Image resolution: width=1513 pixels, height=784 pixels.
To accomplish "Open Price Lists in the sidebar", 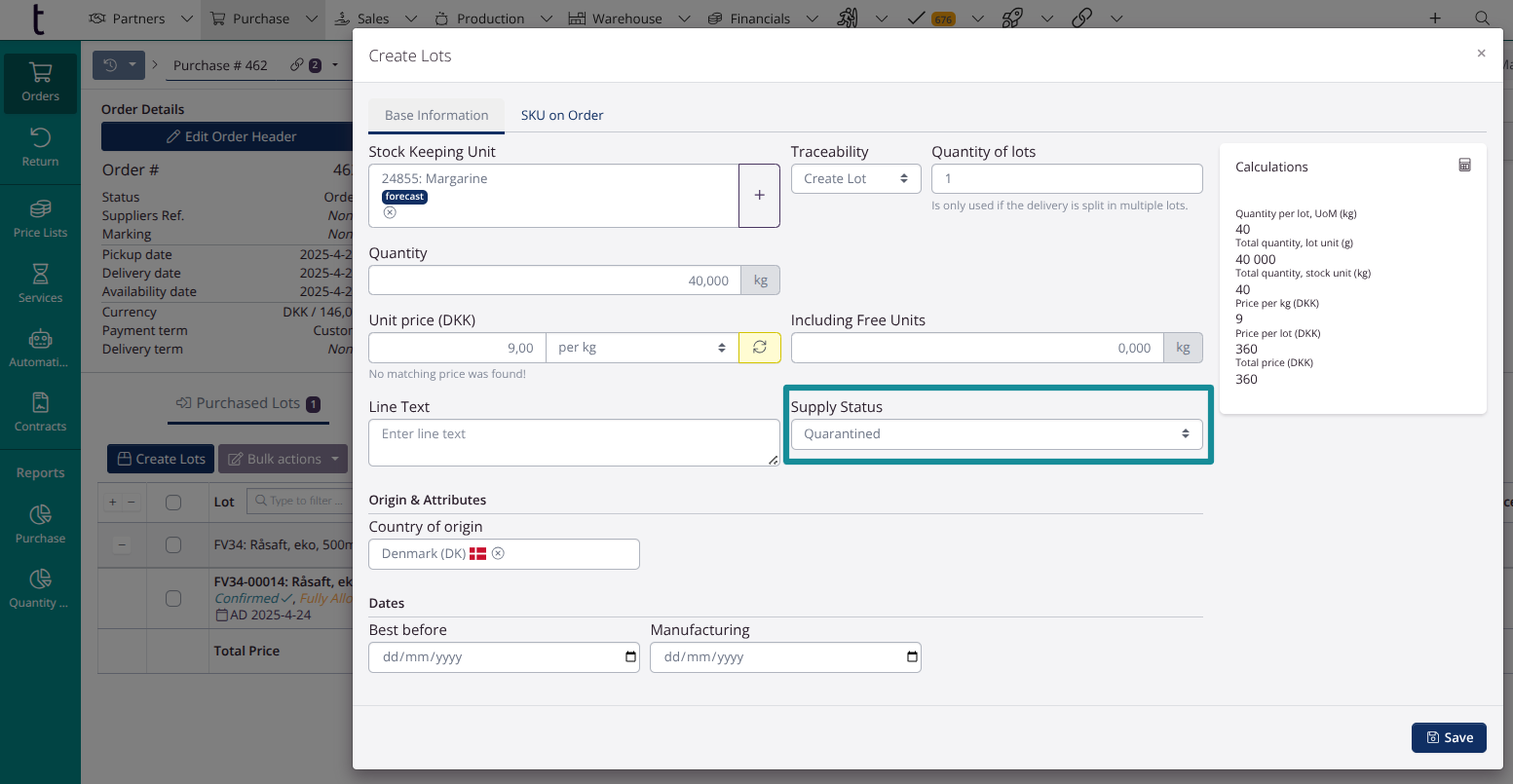I will (40, 218).
